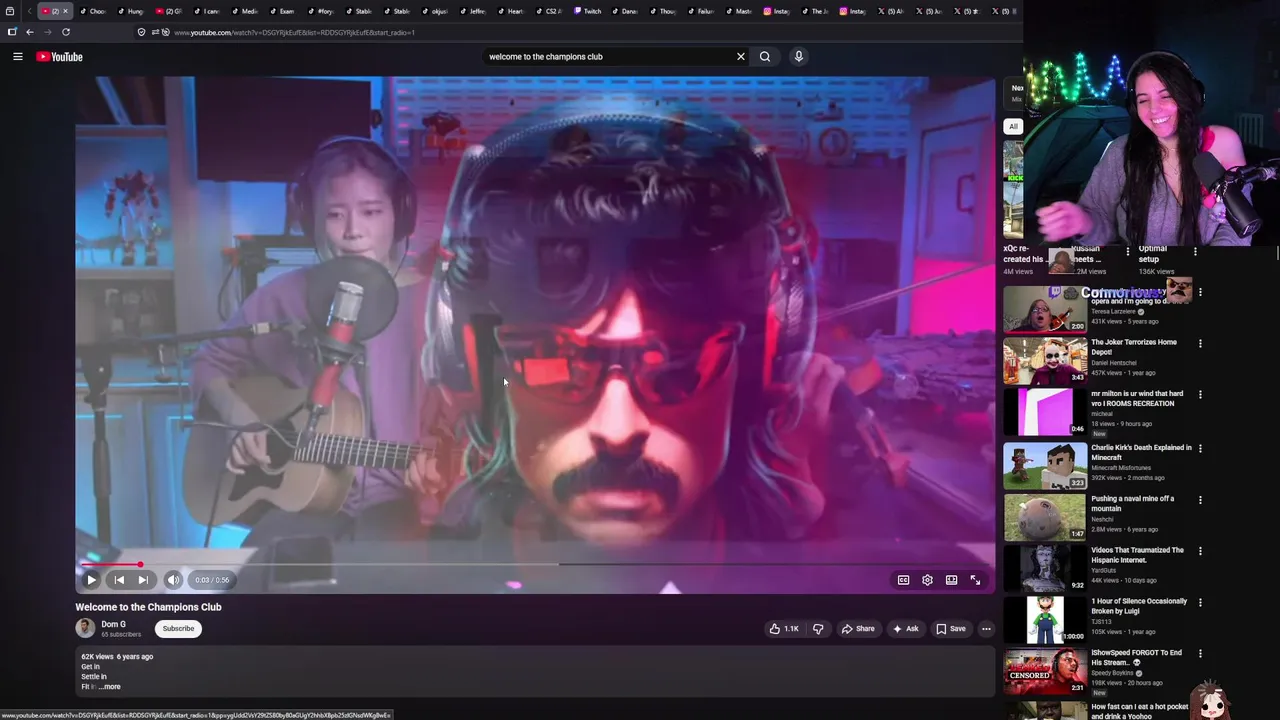Switch player to theater mode
The height and width of the screenshot is (720, 1280).
[x=951, y=580]
